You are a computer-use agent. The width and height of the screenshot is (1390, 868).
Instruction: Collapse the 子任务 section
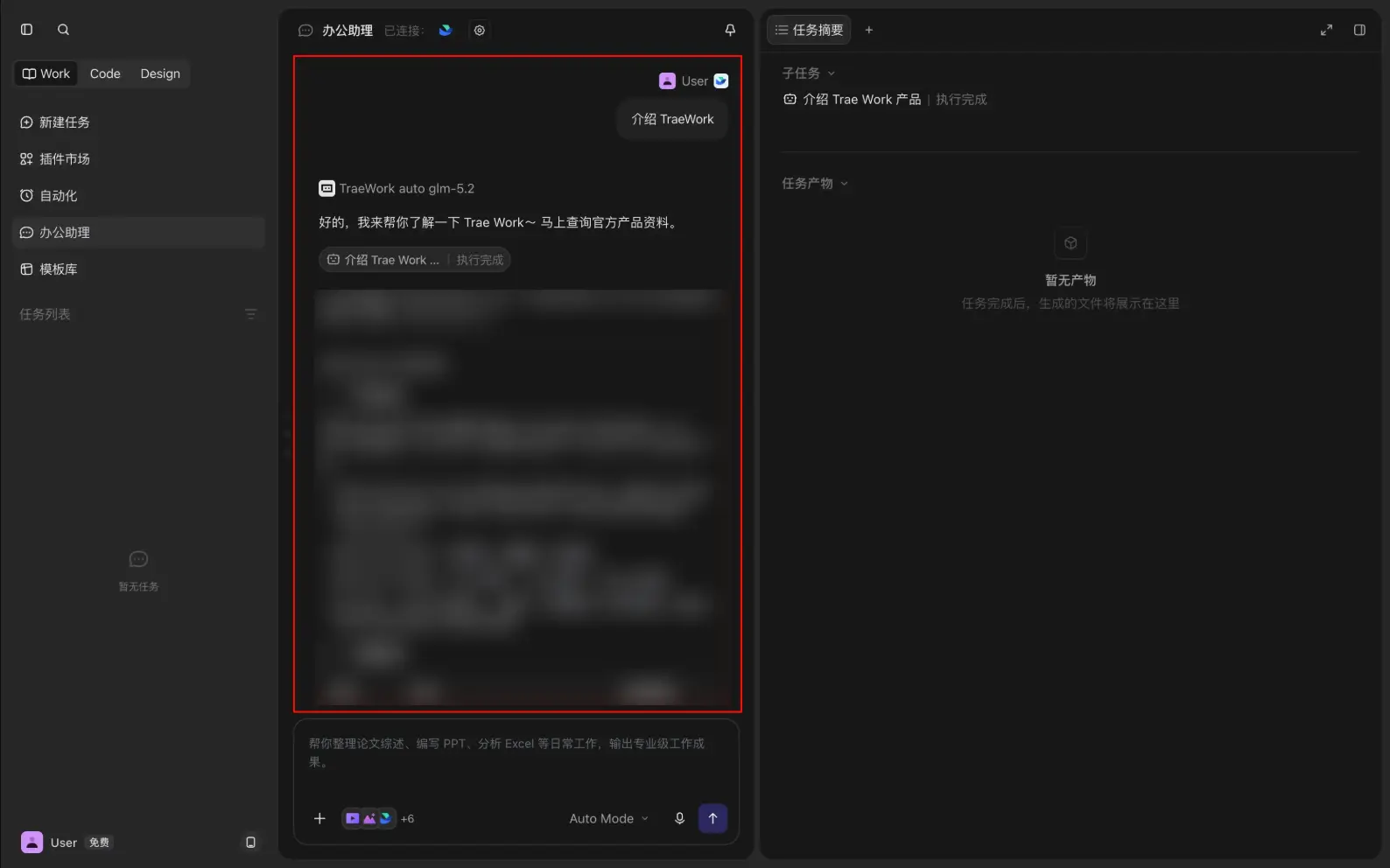tap(809, 73)
